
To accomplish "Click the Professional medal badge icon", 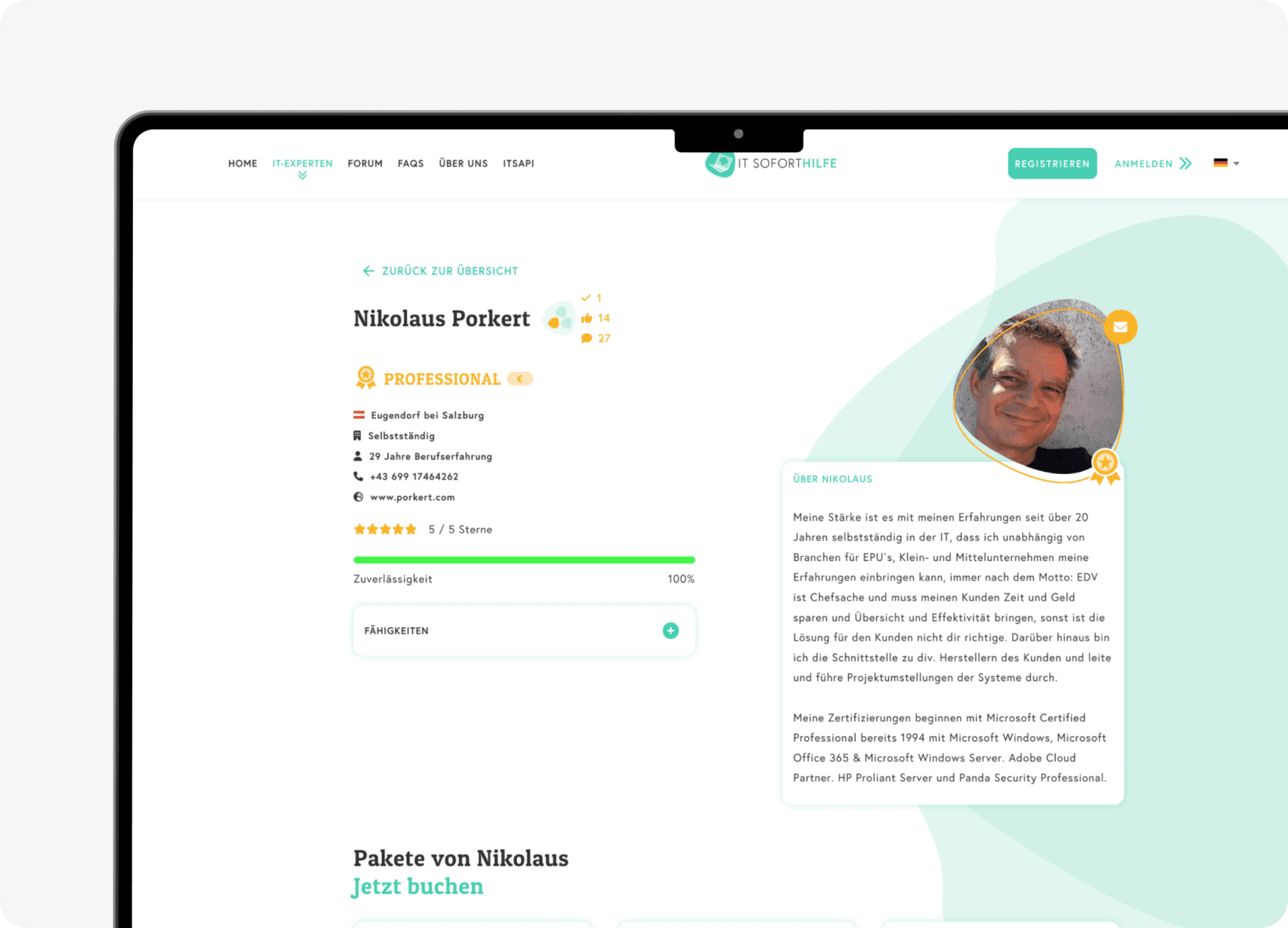I will coord(366,378).
